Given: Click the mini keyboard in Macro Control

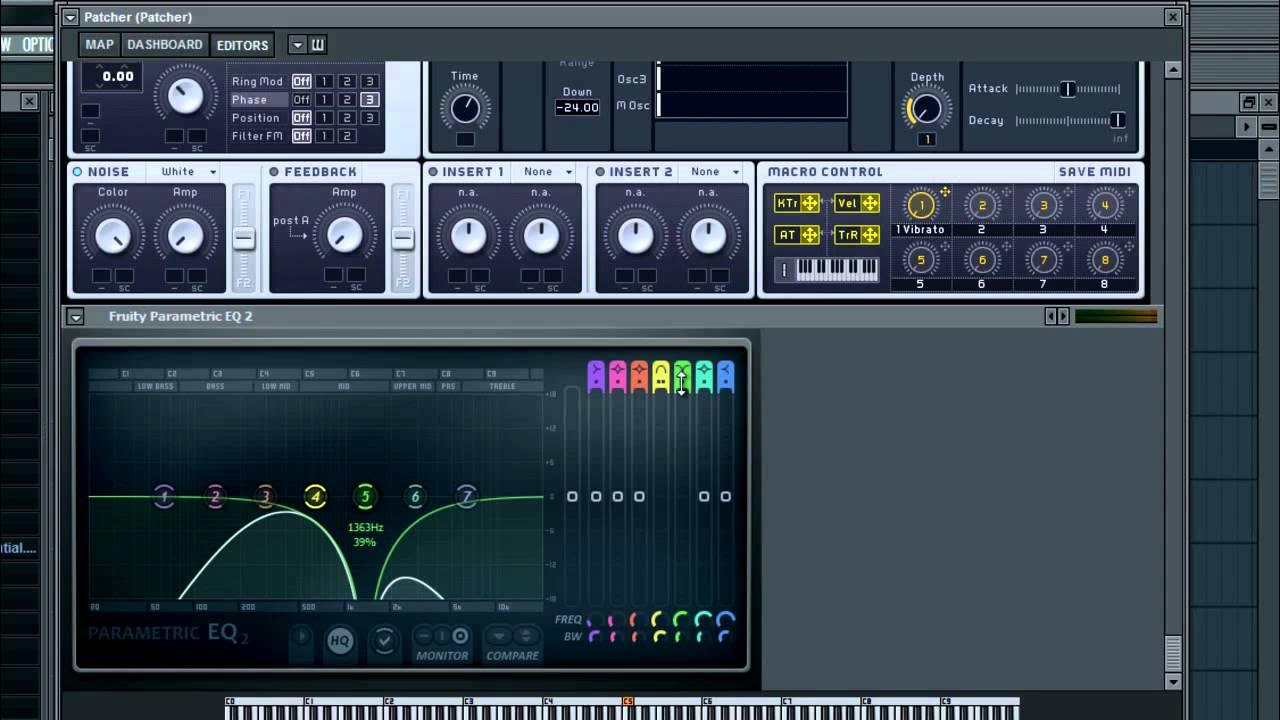Looking at the screenshot, I should [x=827, y=270].
